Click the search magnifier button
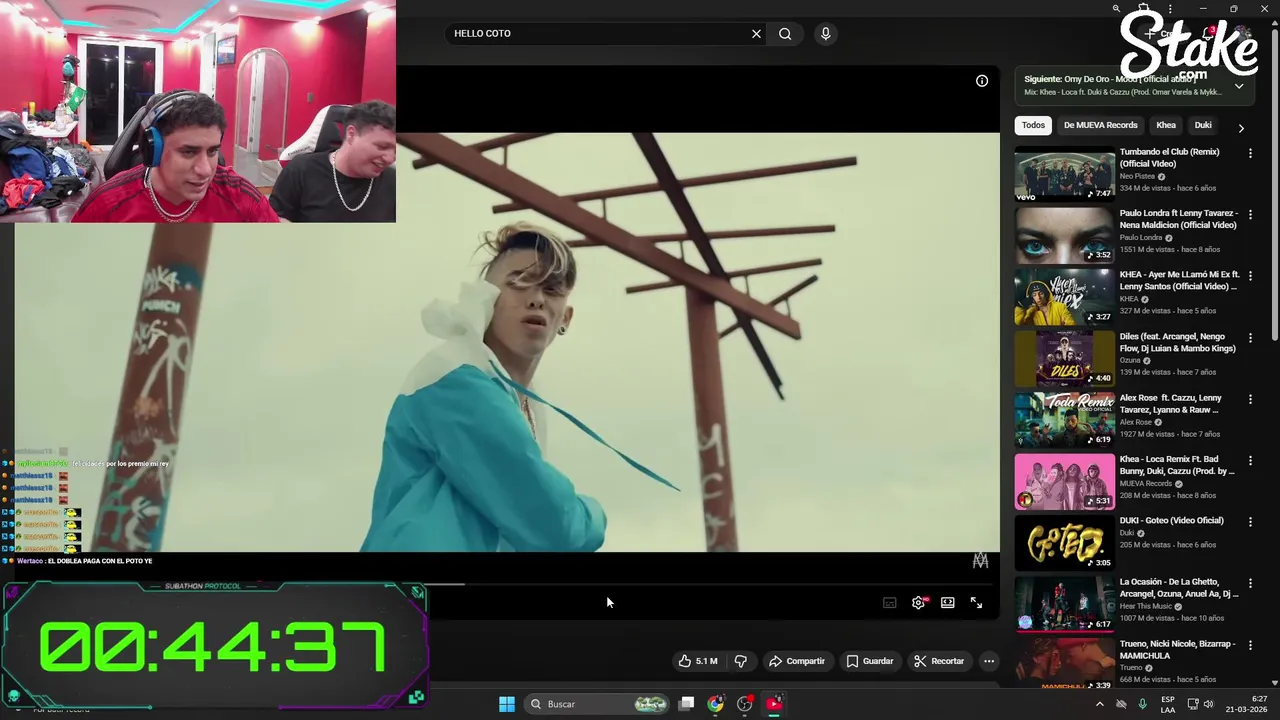 pyautogui.click(x=785, y=34)
